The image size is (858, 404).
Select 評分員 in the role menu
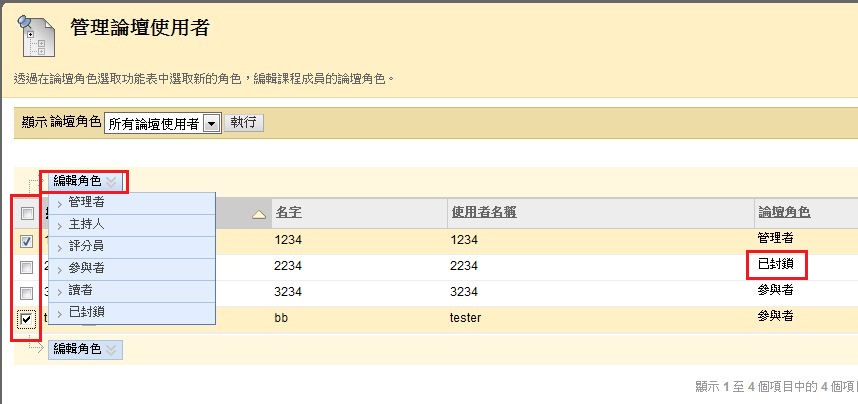click(87, 246)
